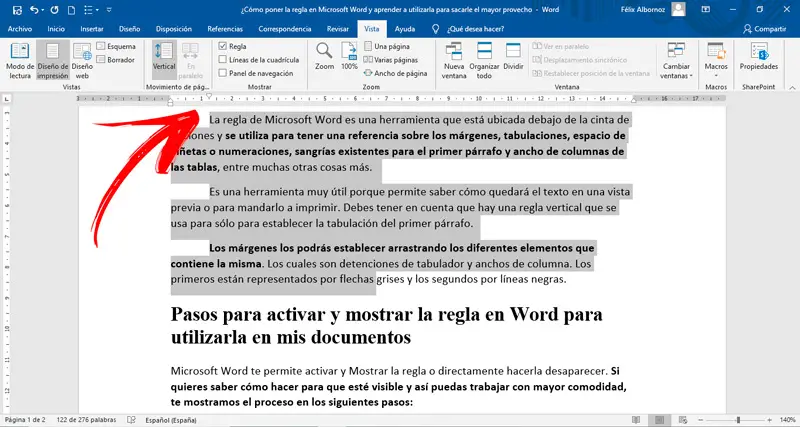Select print layout icon in status bar
This screenshot has width=800, height=427.
659,420
